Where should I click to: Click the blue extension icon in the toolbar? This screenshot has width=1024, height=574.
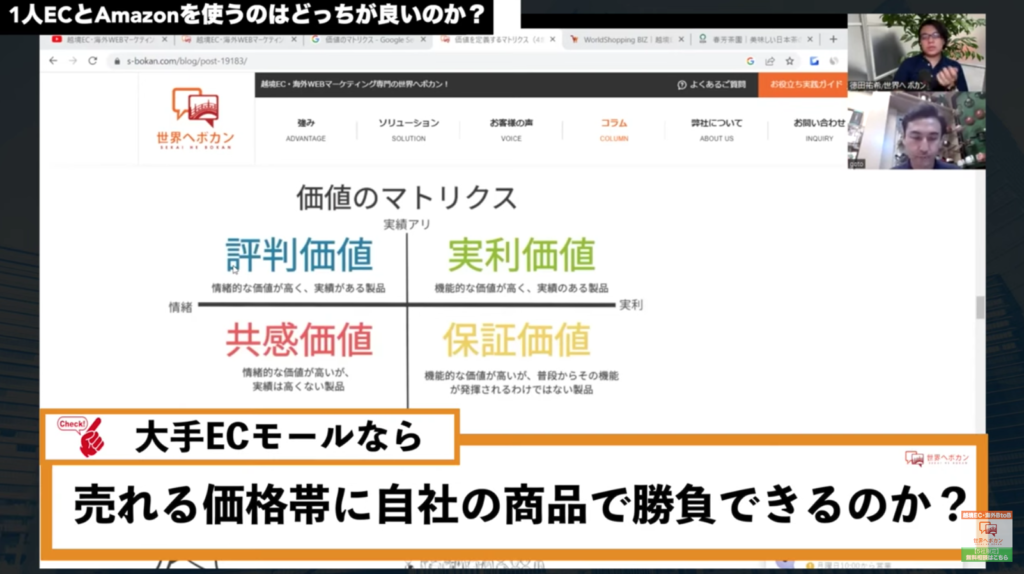click(x=814, y=61)
